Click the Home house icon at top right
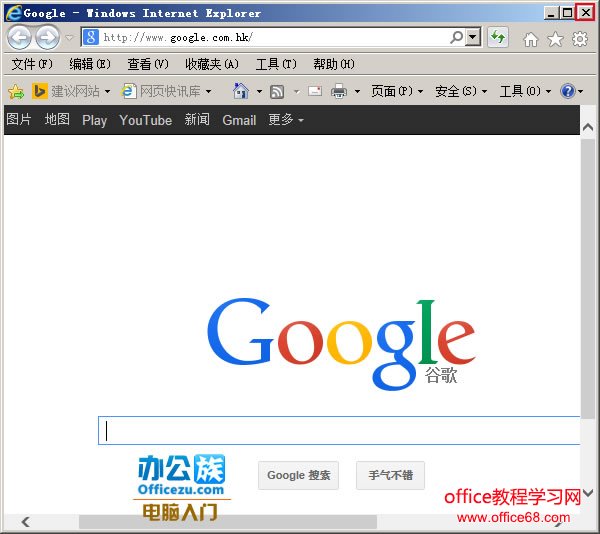Screen dimensions: 600x534 point(531,39)
